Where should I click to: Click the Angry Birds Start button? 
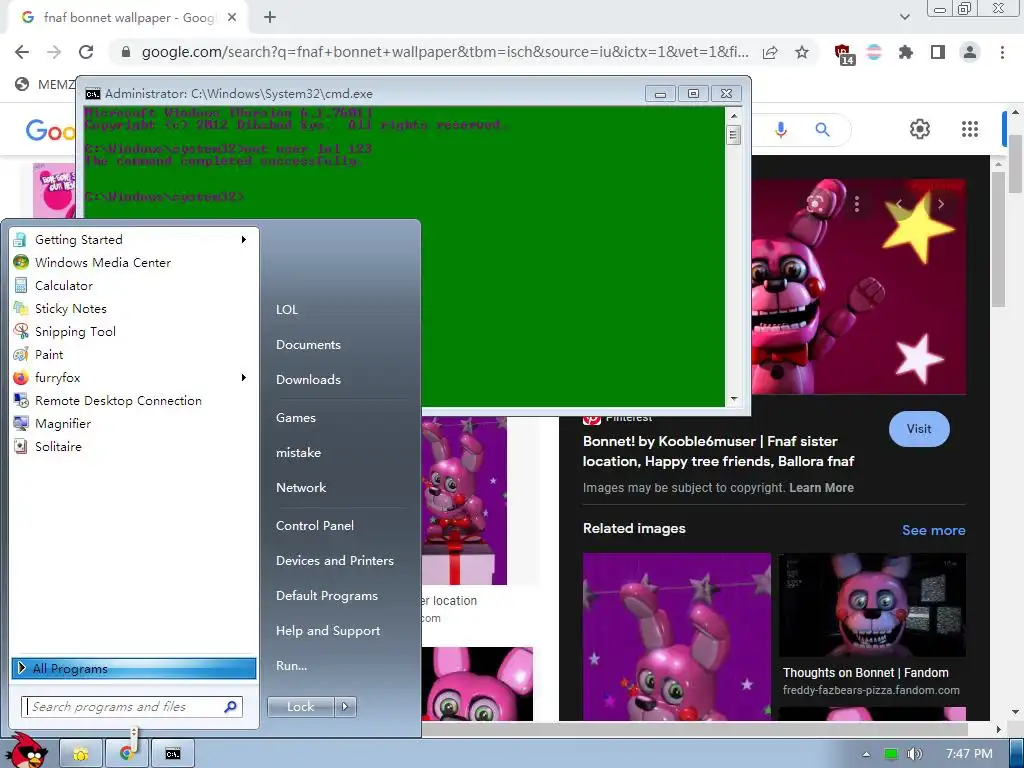click(x=27, y=751)
